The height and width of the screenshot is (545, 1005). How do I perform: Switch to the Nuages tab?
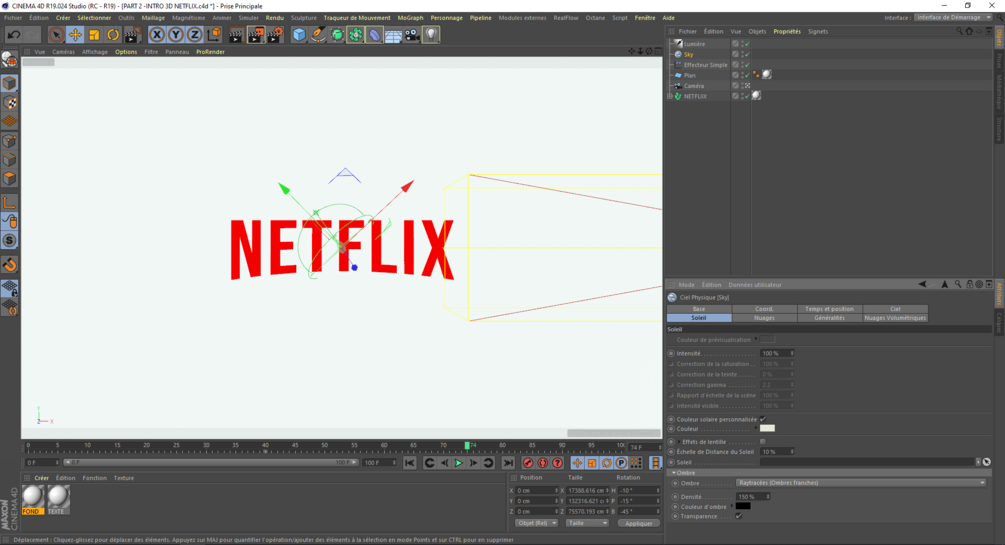tap(764, 318)
